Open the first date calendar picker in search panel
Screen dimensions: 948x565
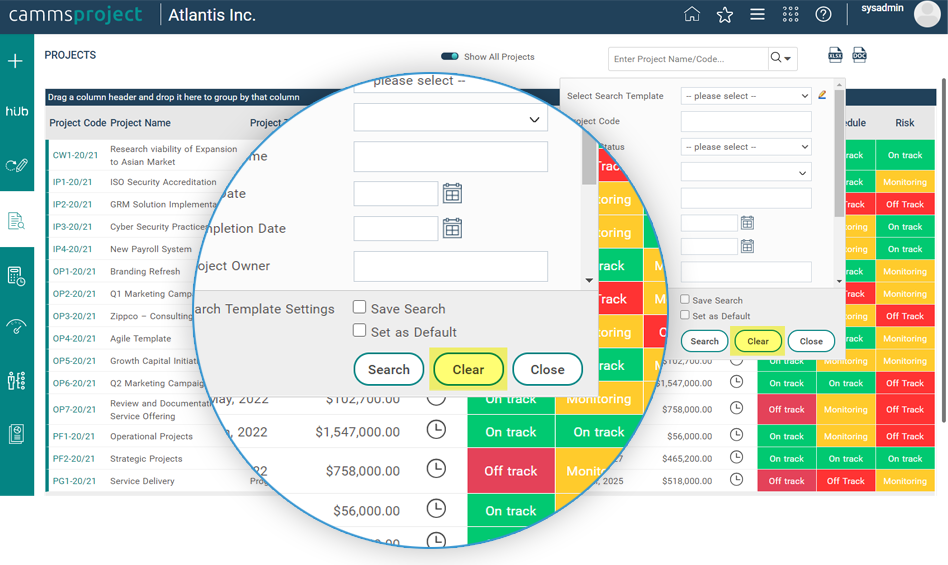point(747,223)
